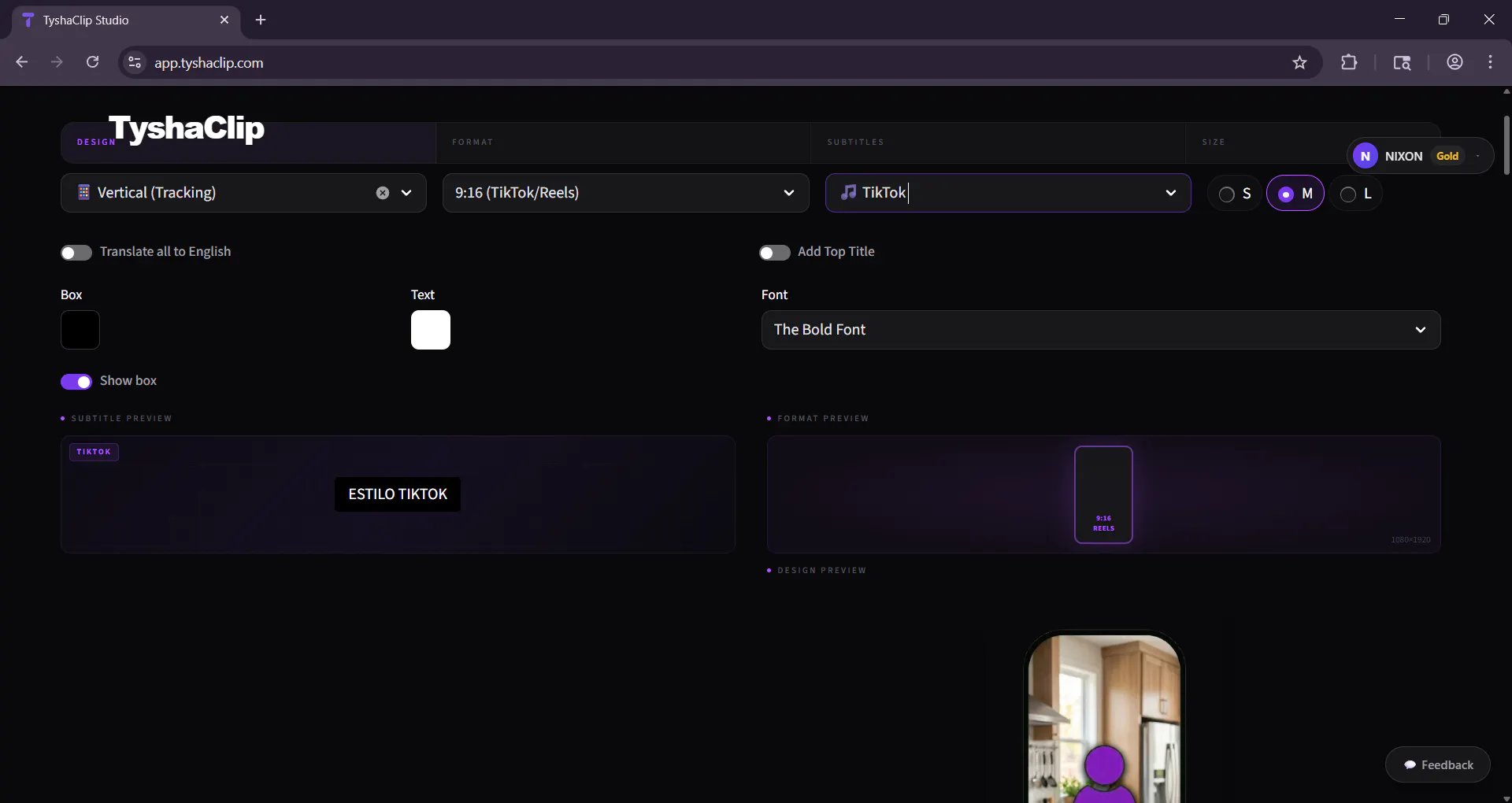Open the TikTok subtitles style dropdown
Viewport: 1512px width, 803px height.
tap(1008, 193)
